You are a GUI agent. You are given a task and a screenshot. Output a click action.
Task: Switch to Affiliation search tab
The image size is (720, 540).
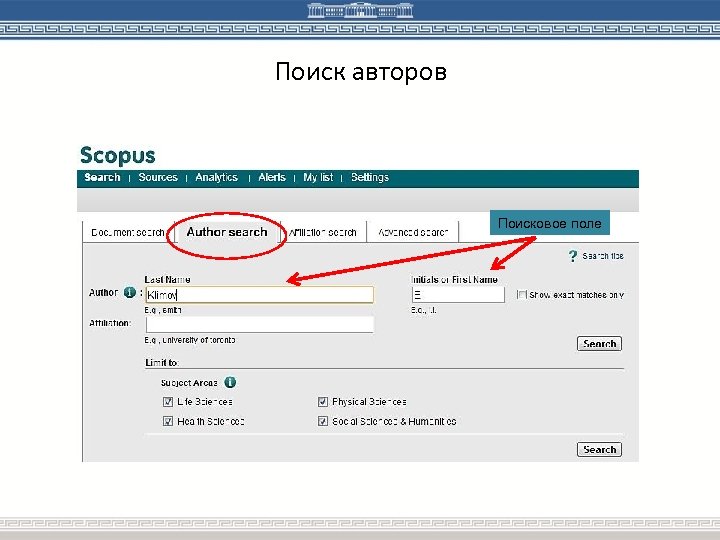322,232
